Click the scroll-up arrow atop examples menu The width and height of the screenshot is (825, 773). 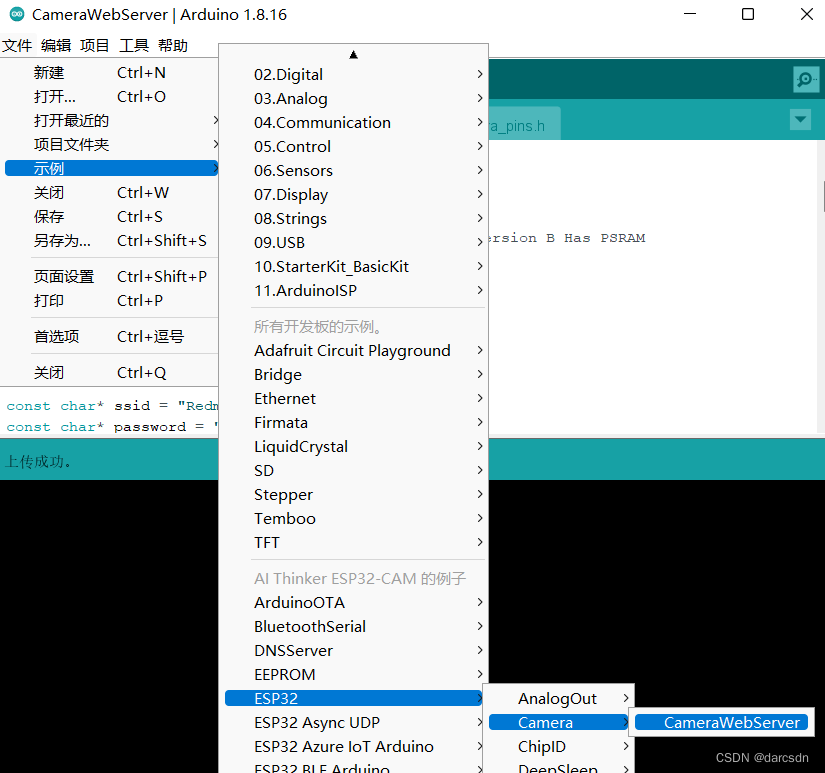click(x=354, y=55)
